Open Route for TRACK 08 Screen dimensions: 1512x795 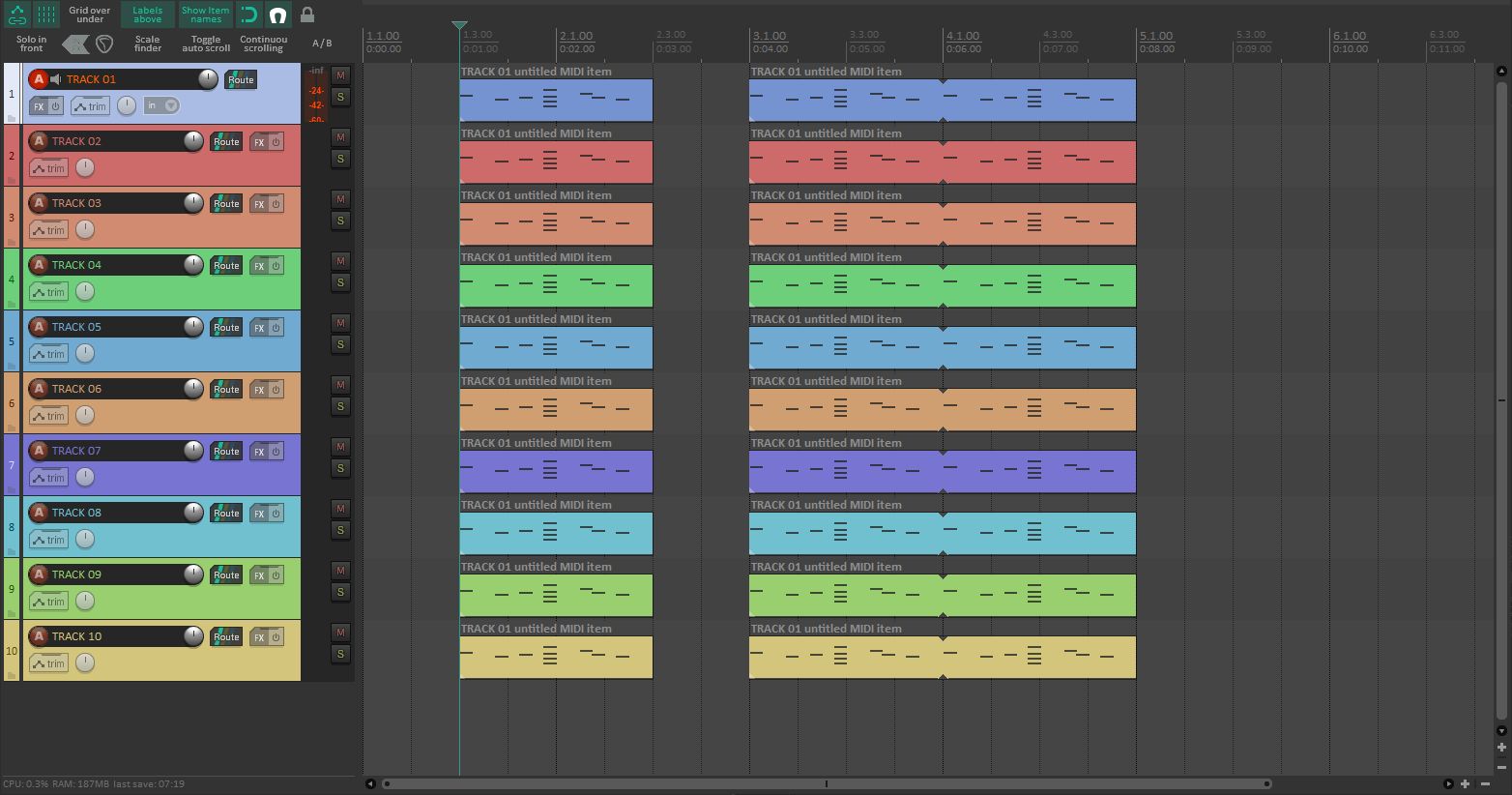226,514
